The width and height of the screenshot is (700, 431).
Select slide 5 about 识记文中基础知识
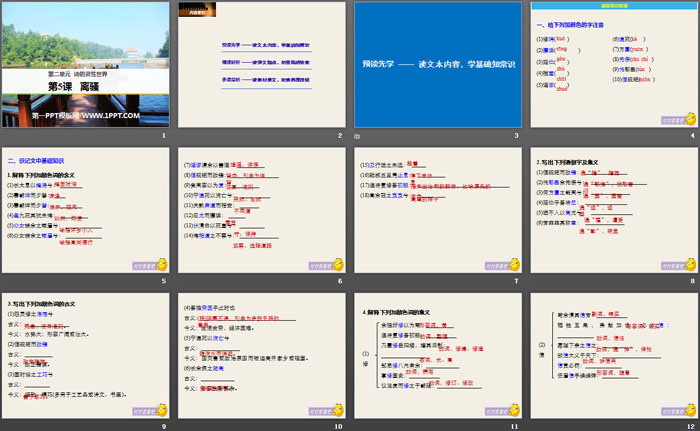86,210
